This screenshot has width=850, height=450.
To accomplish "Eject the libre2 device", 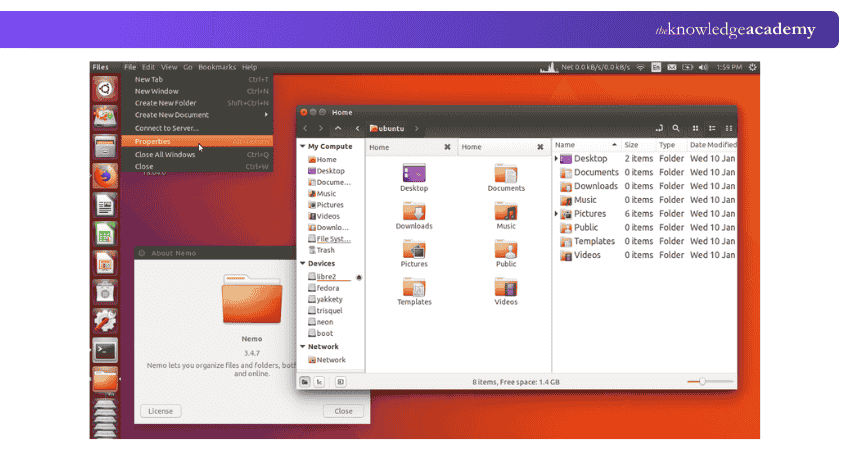I will click(x=358, y=276).
